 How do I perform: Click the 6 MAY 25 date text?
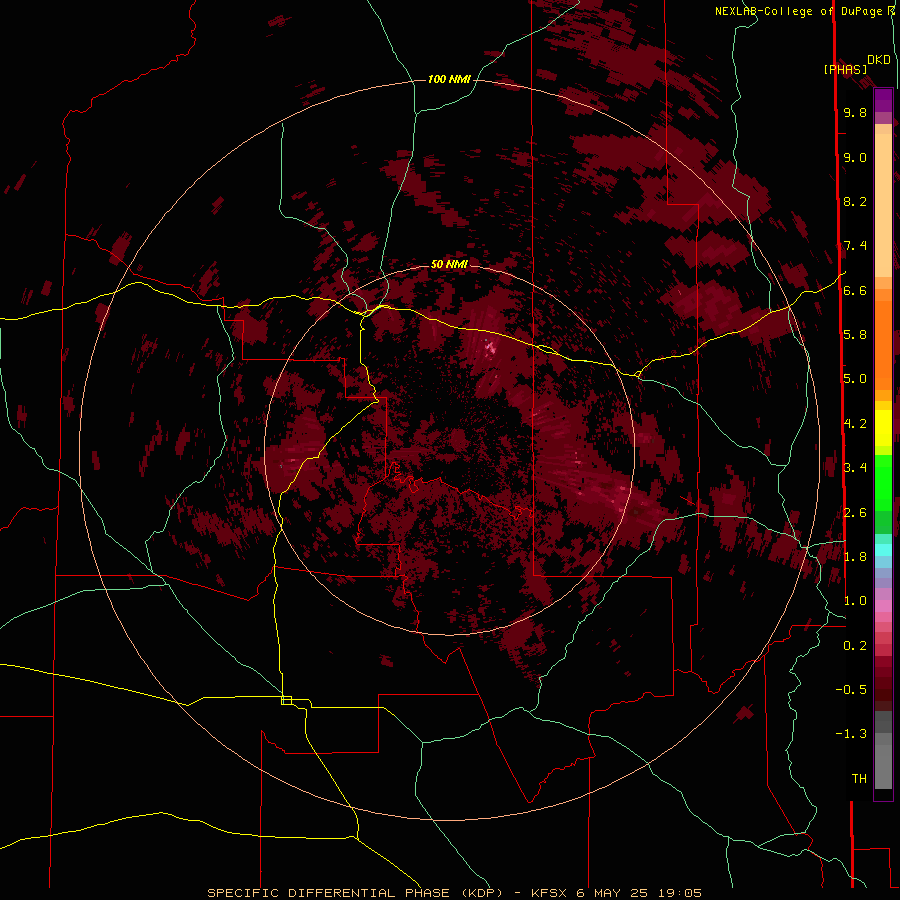pyautogui.click(x=612, y=893)
